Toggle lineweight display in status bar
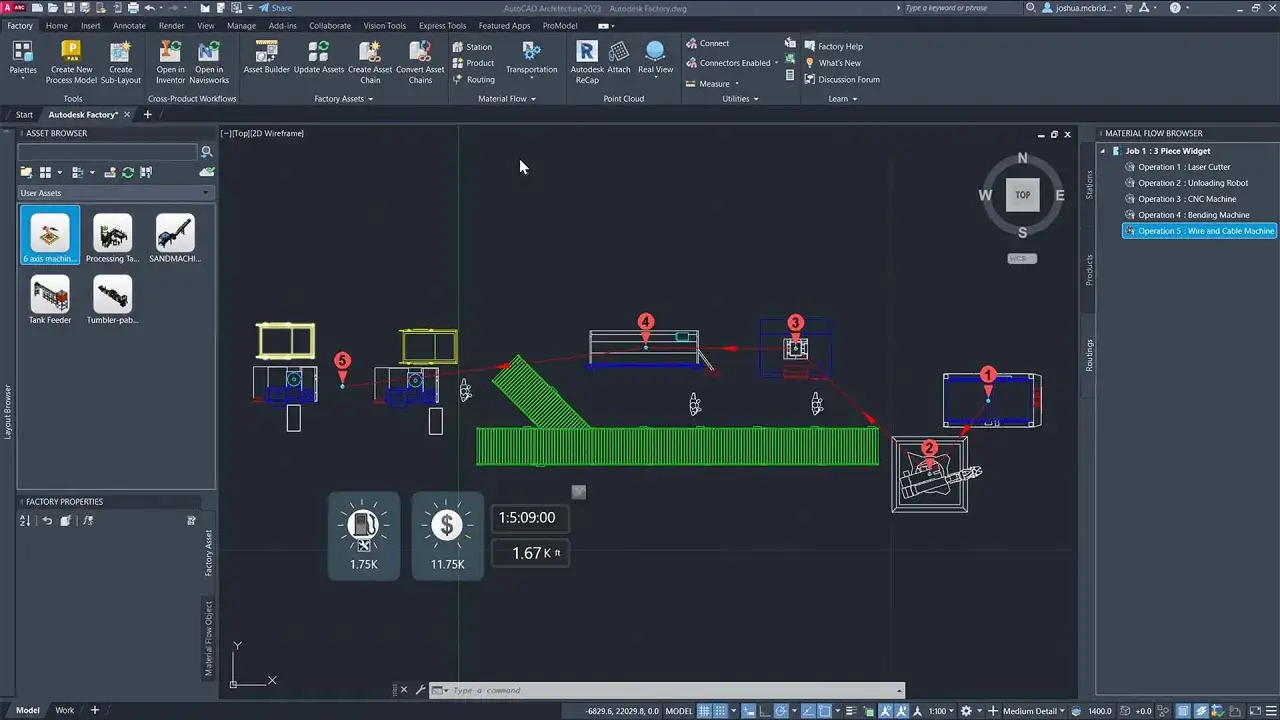 point(851,711)
